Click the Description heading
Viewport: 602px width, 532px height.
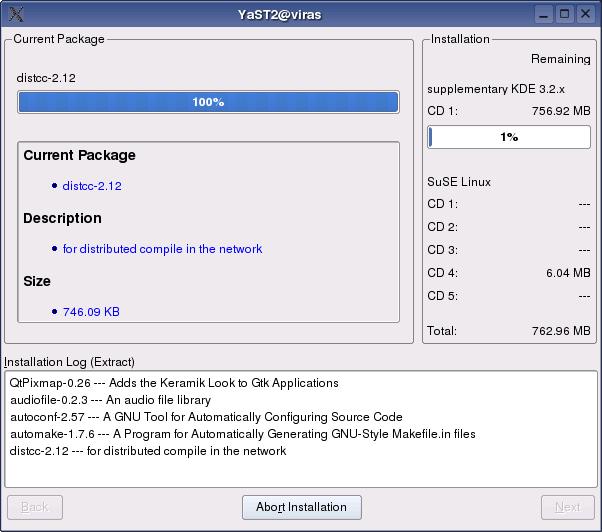coord(63,218)
